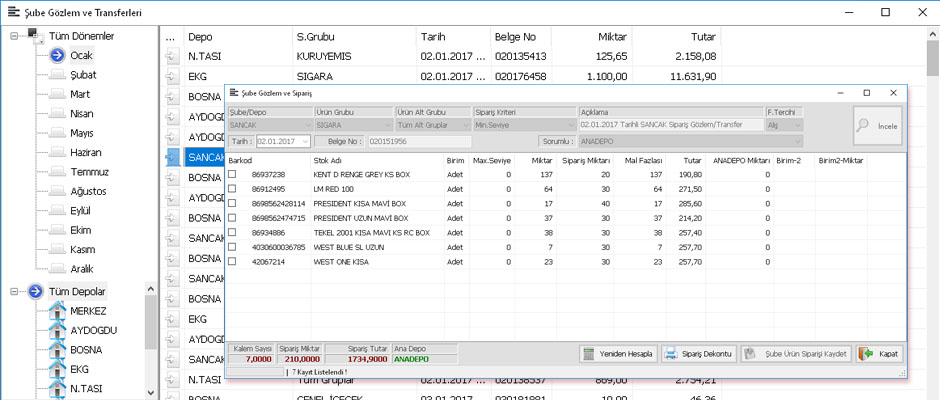This screenshot has width=940, height=400.
Task: Click the Depo column header in main window
Action: (238, 37)
